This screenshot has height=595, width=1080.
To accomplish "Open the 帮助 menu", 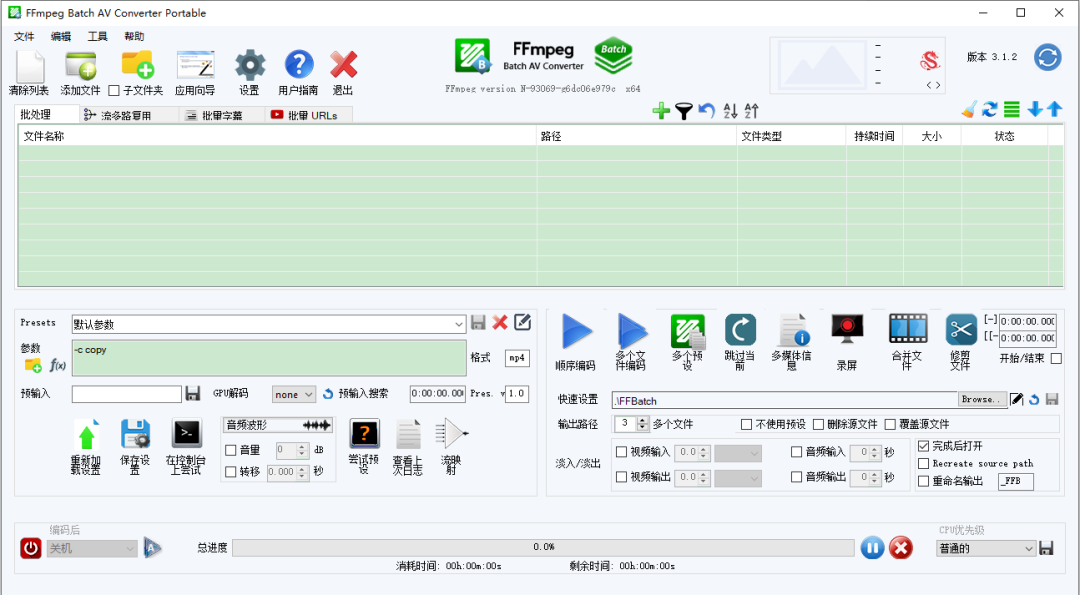I will [x=134, y=36].
